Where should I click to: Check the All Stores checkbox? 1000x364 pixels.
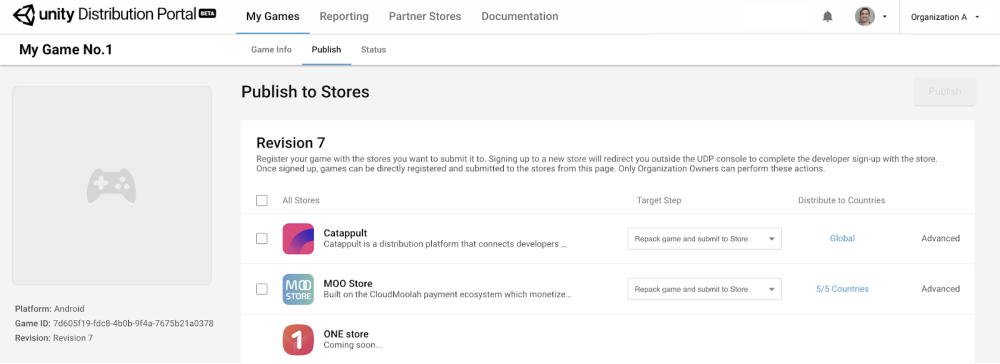pyautogui.click(x=261, y=200)
